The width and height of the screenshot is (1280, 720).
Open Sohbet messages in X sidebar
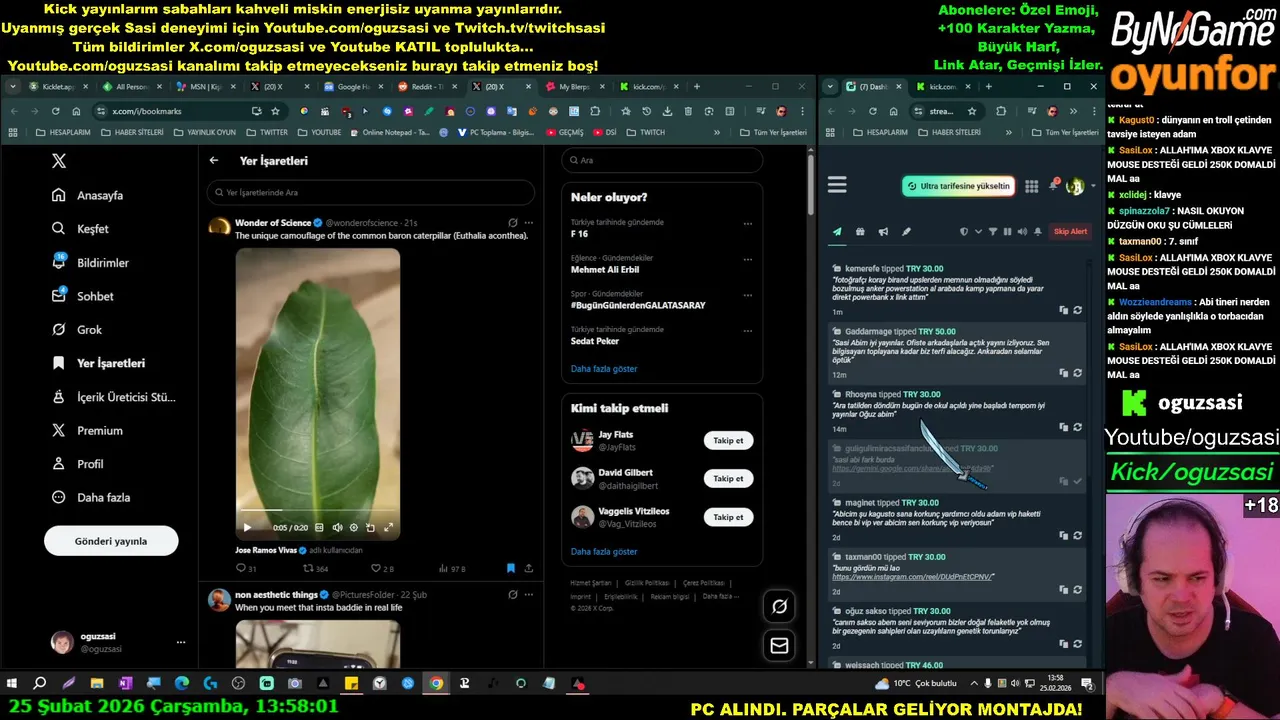[x=83, y=296]
